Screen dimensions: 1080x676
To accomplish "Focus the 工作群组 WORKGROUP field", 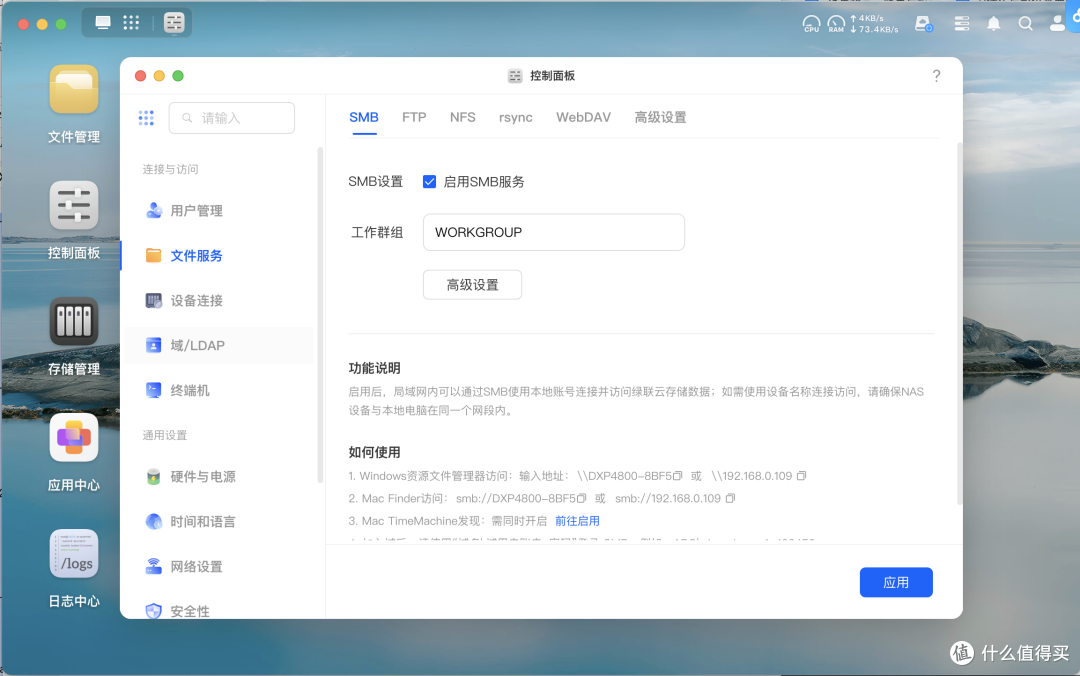I will (554, 232).
